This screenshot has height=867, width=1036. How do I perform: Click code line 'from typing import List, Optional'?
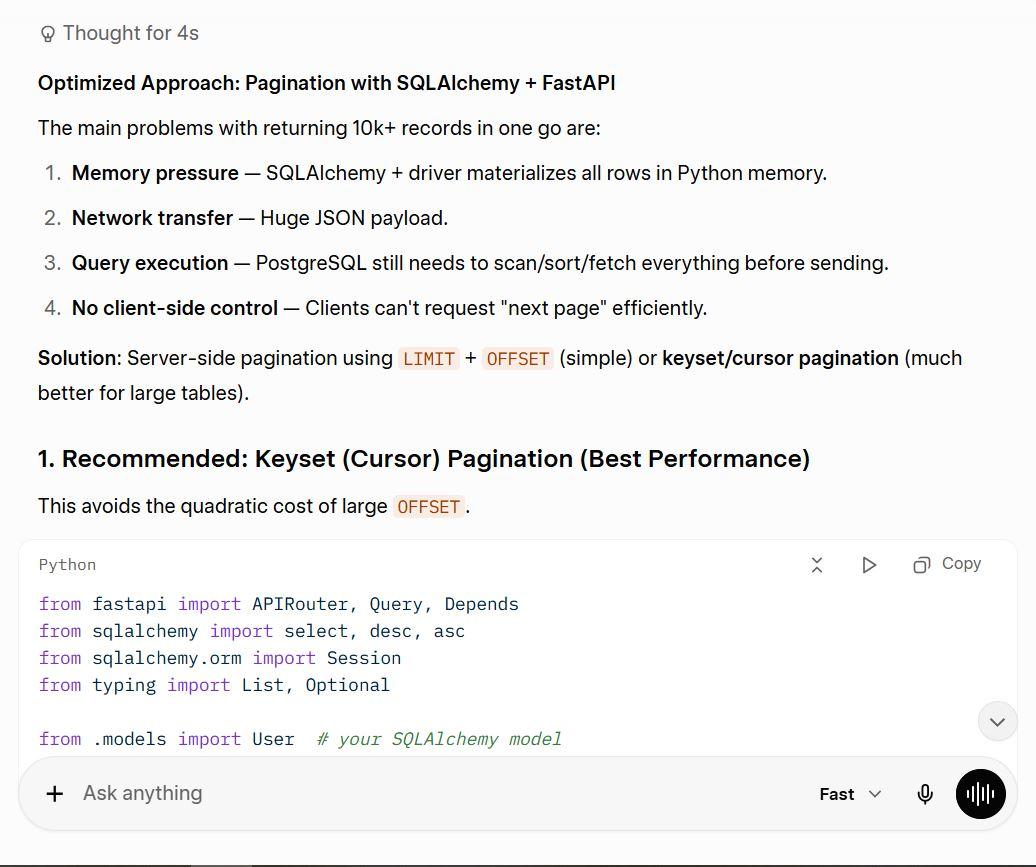click(x=214, y=685)
